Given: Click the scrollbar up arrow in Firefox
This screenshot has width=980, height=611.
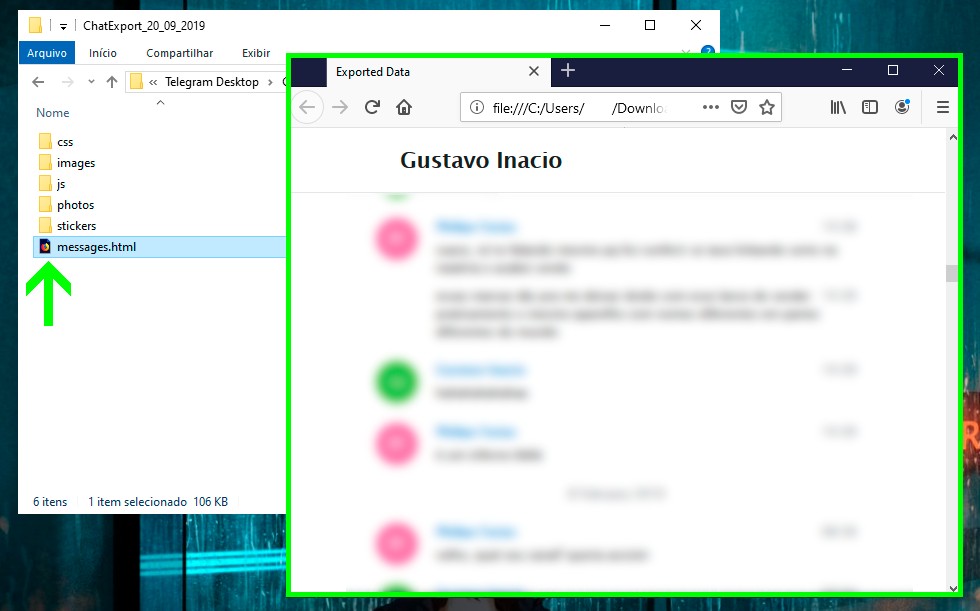Looking at the screenshot, I should point(952,137).
